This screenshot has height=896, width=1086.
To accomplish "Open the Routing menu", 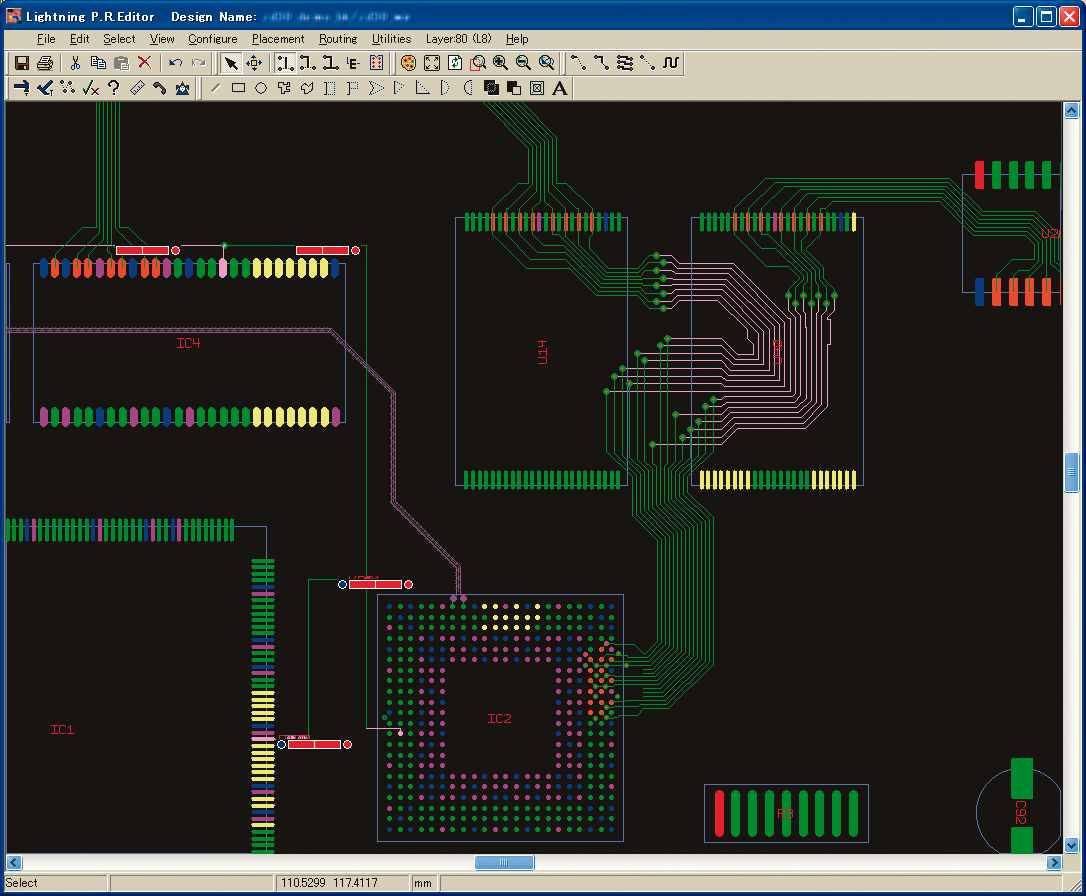I will click(x=338, y=39).
